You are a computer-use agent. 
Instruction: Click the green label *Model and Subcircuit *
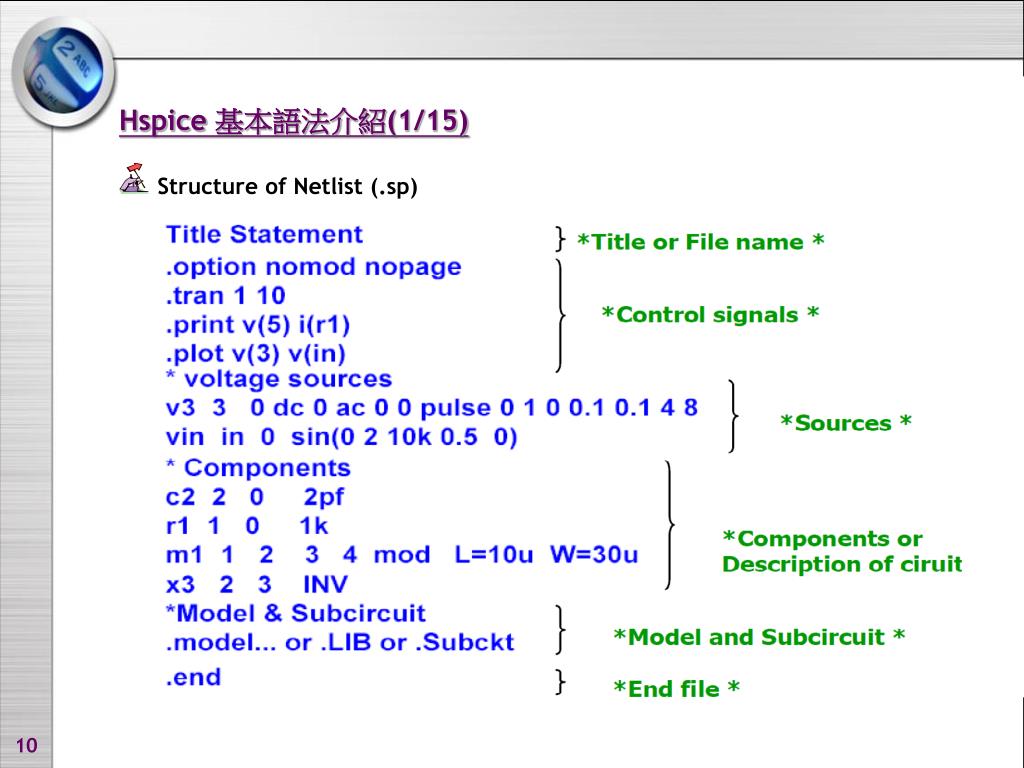coord(760,637)
